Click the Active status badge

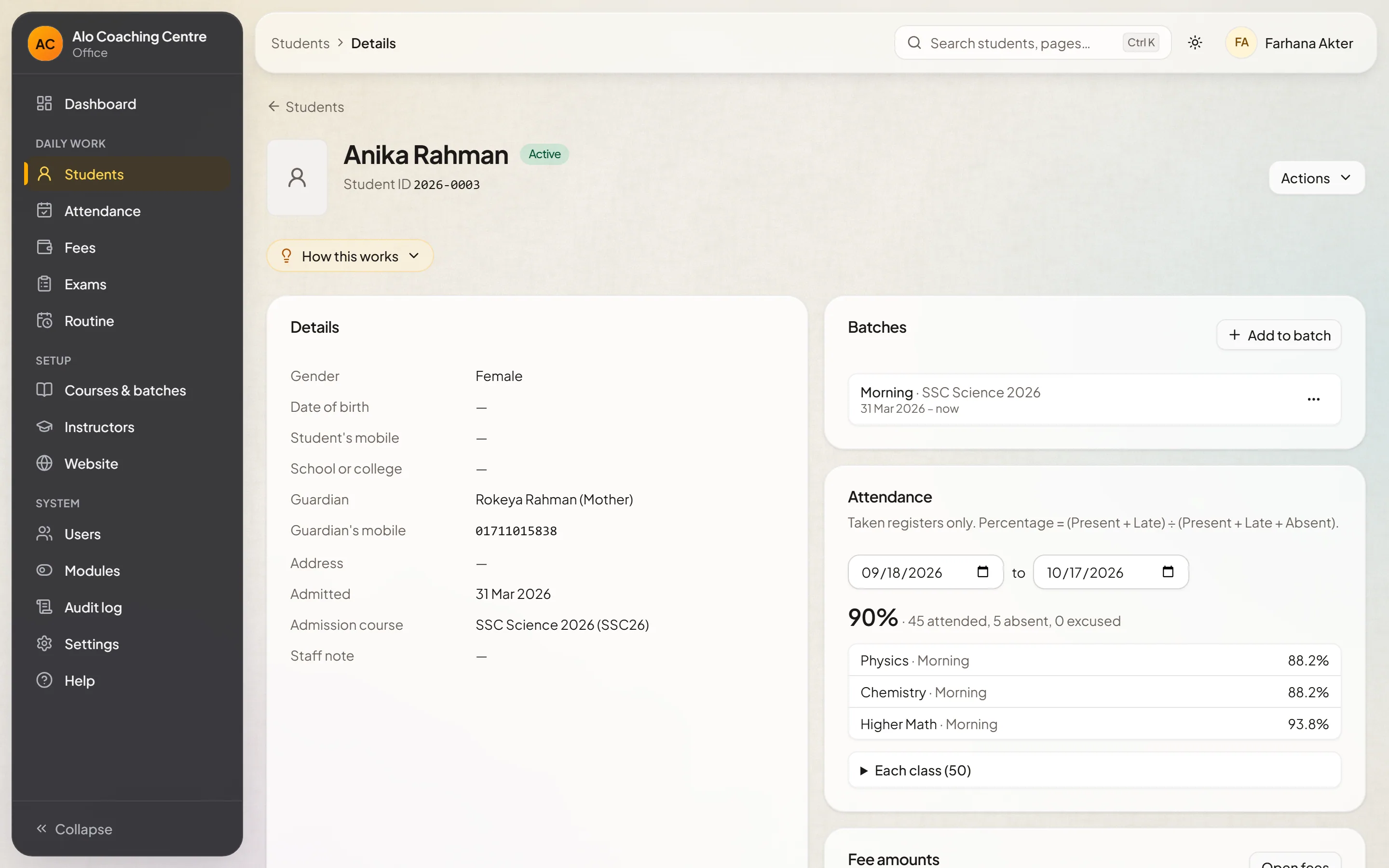tap(544, 154)
